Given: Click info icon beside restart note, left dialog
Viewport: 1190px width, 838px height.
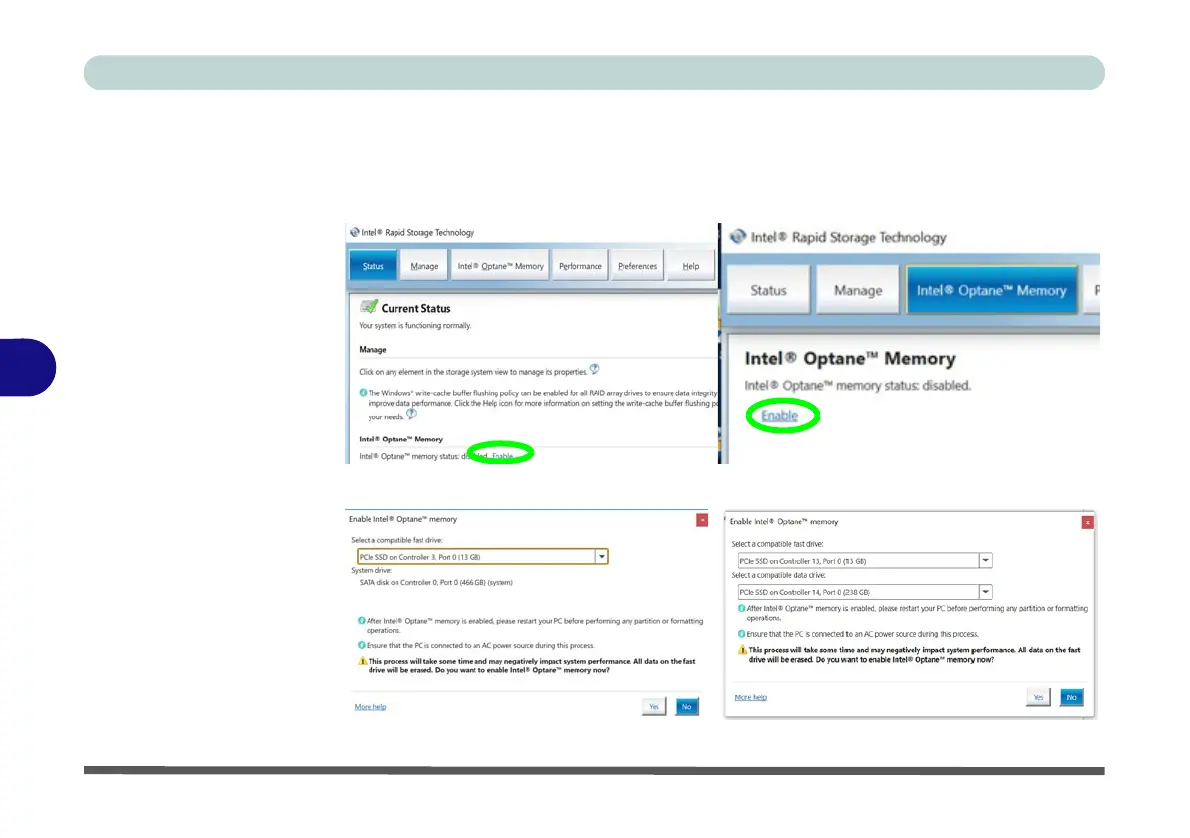Looking at the screenshot, I should (362, 620).
